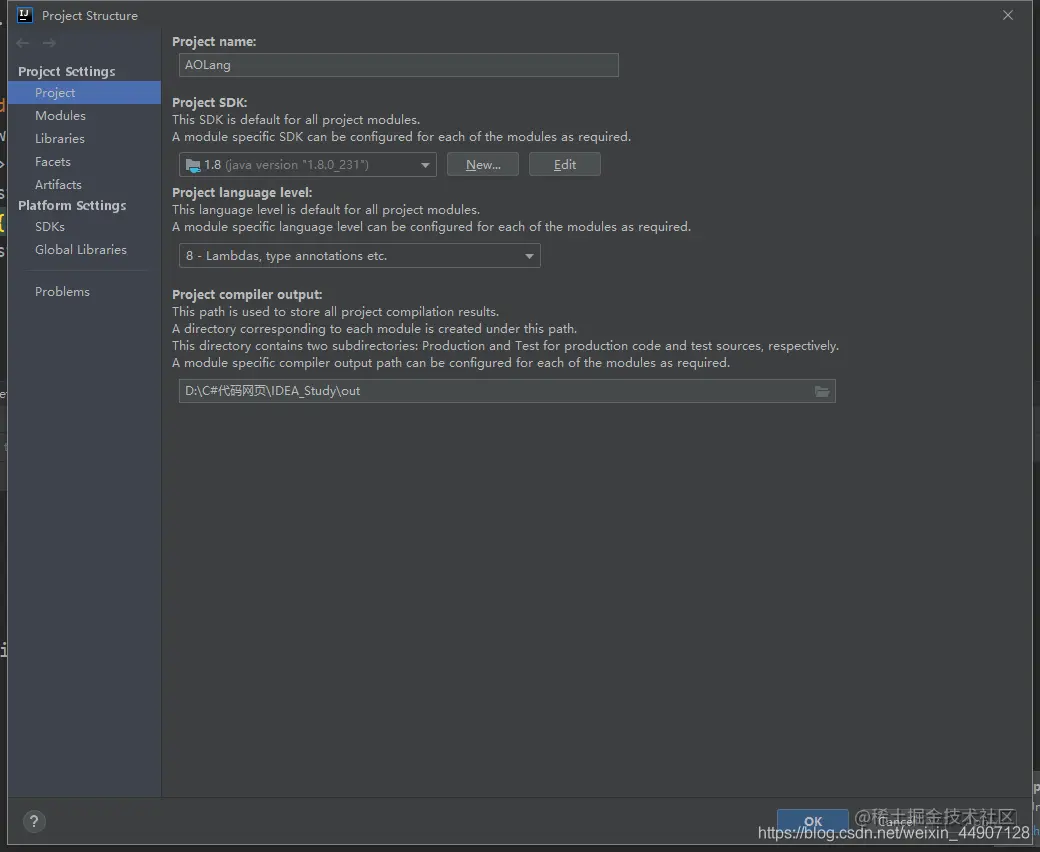Expand the Project SDK 1.8 dropdown

pos(308,164)
